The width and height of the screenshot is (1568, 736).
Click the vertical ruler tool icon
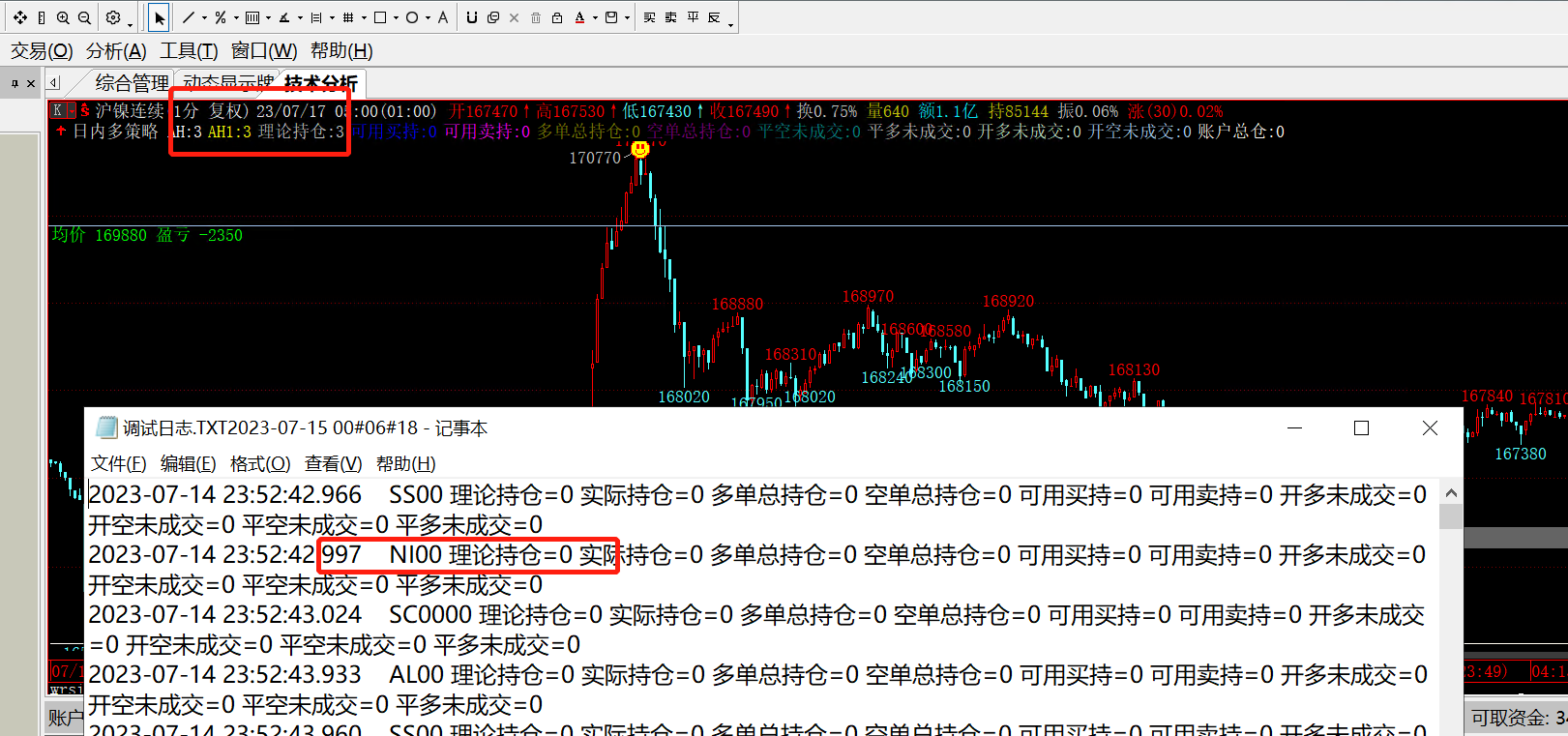[42, 17]
